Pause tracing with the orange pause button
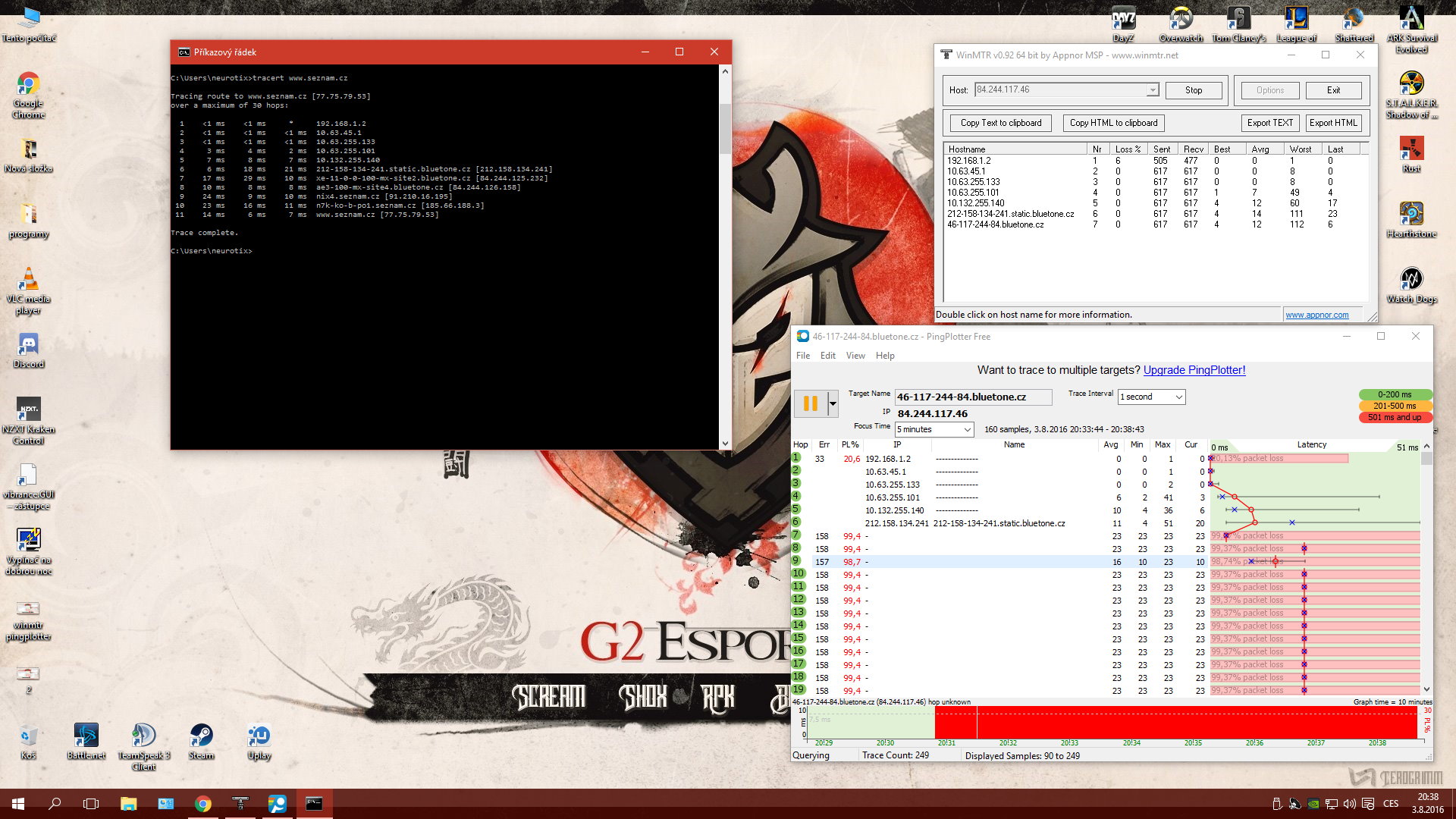Image resolution: width=1456 pixels, height=819 pixels. [x=810, y=403]
